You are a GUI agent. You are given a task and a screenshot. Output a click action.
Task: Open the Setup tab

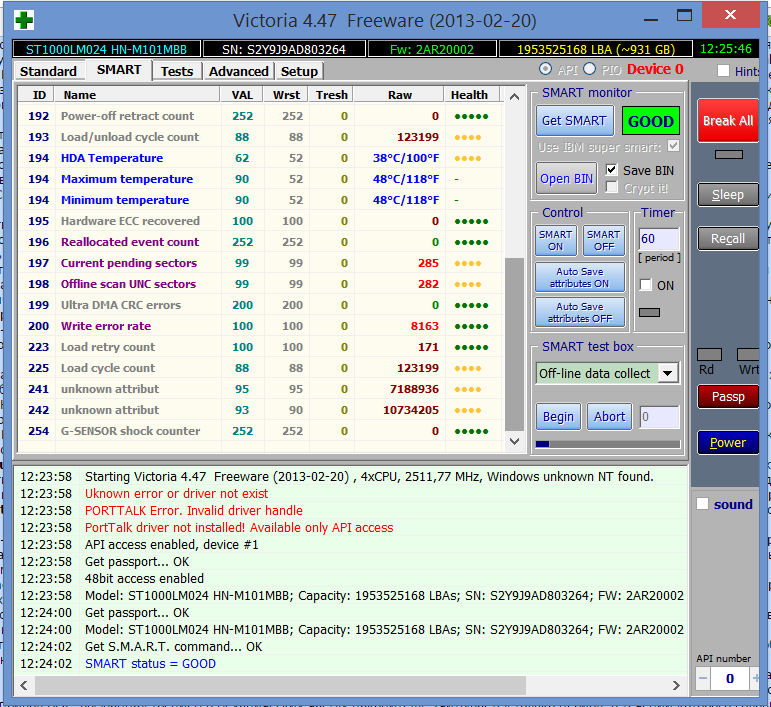click(x=299, y=71)
